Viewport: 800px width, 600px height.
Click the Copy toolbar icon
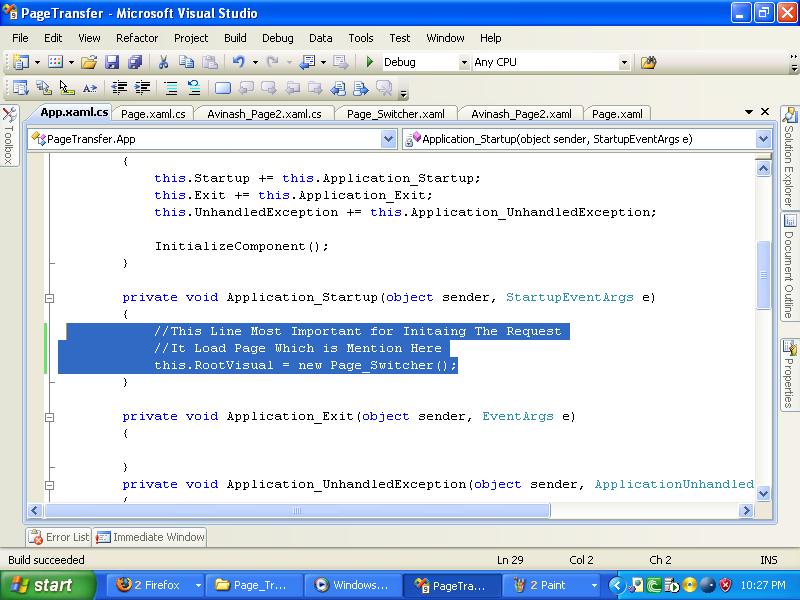[x=186, y=62]
